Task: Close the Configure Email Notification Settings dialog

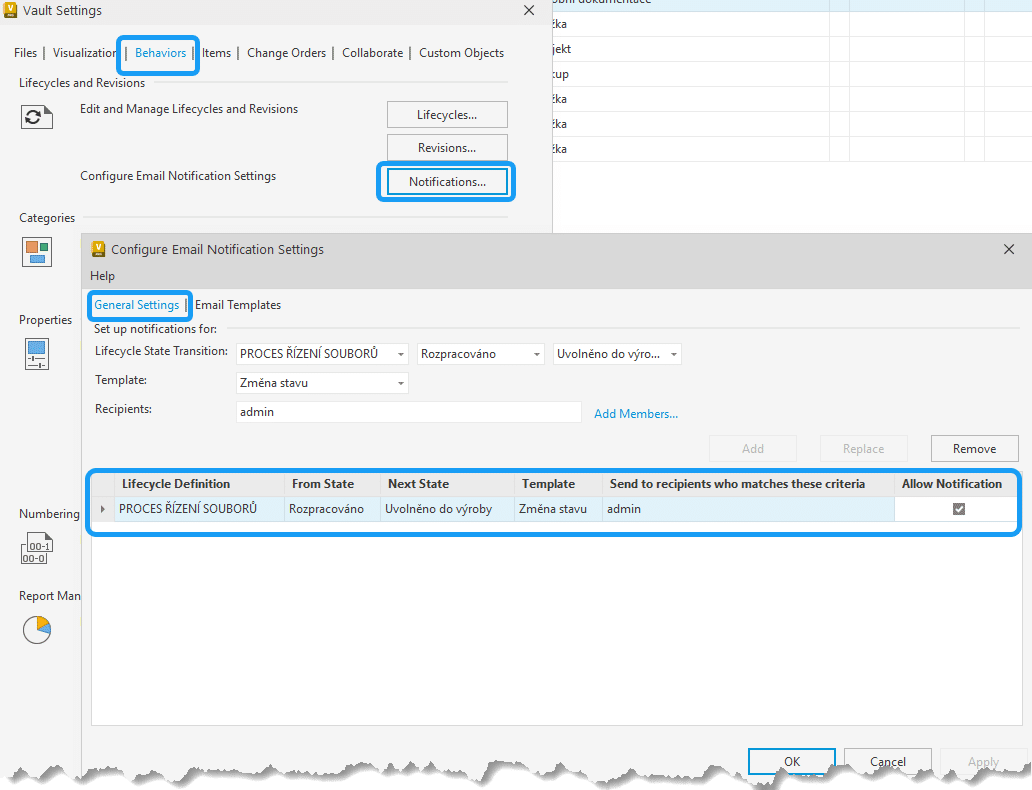Action: (1008, 249)
